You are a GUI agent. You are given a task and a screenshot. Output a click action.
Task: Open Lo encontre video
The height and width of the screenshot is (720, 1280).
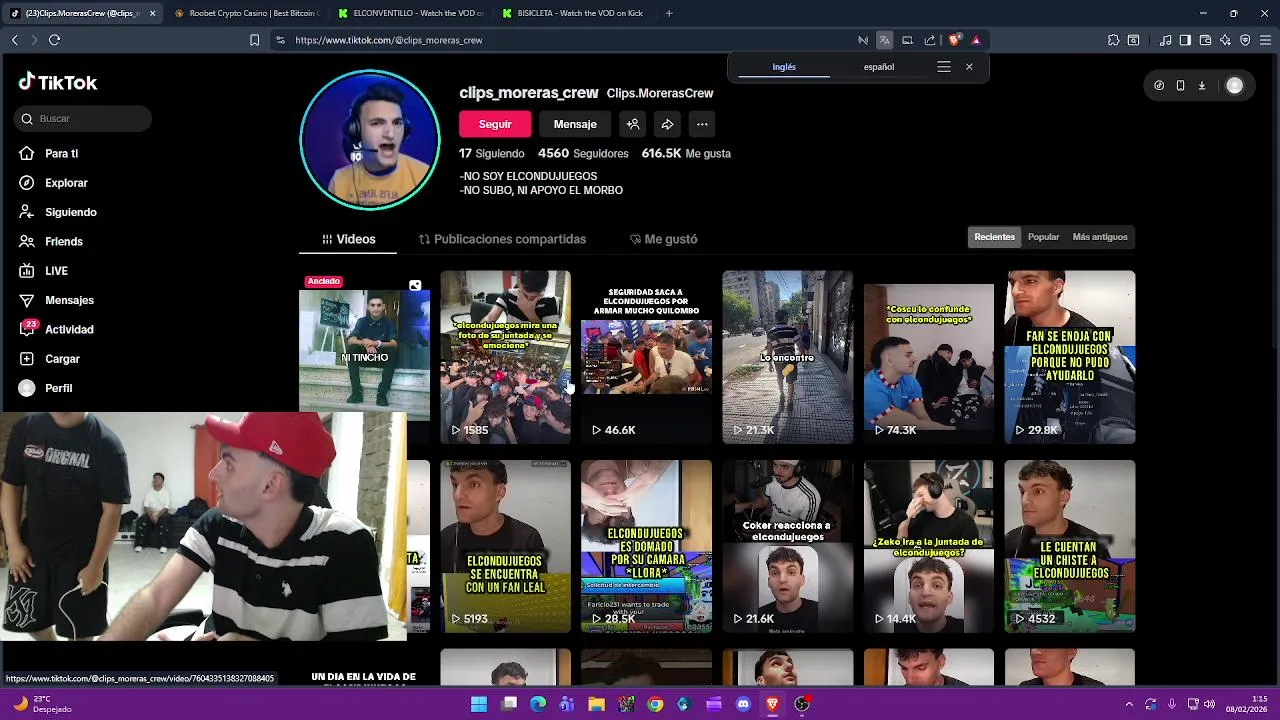pyautogui.click(x=787, y=357)
